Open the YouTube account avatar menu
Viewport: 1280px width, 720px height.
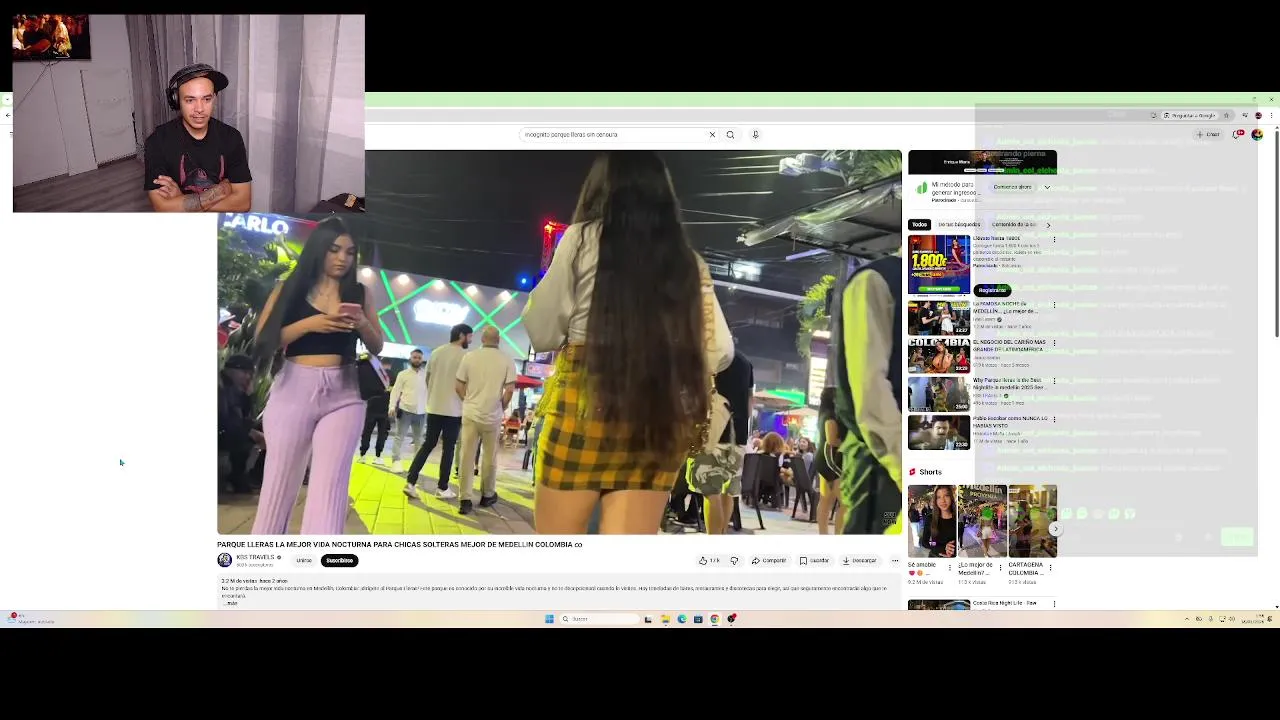tap(1257, 134)
